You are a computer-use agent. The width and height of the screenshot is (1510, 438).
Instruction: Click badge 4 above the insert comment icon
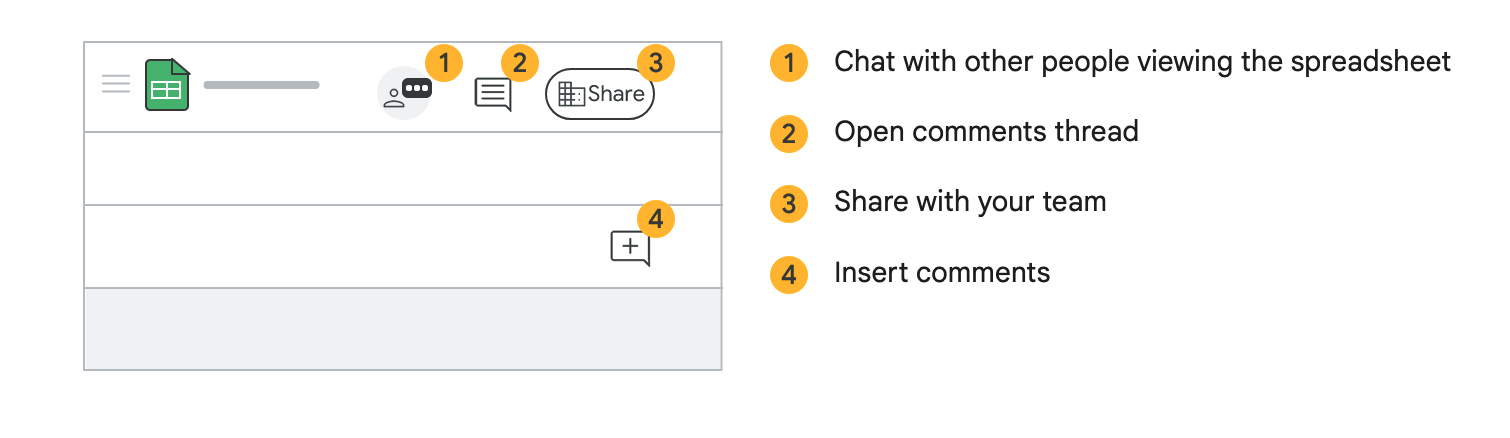655,217
